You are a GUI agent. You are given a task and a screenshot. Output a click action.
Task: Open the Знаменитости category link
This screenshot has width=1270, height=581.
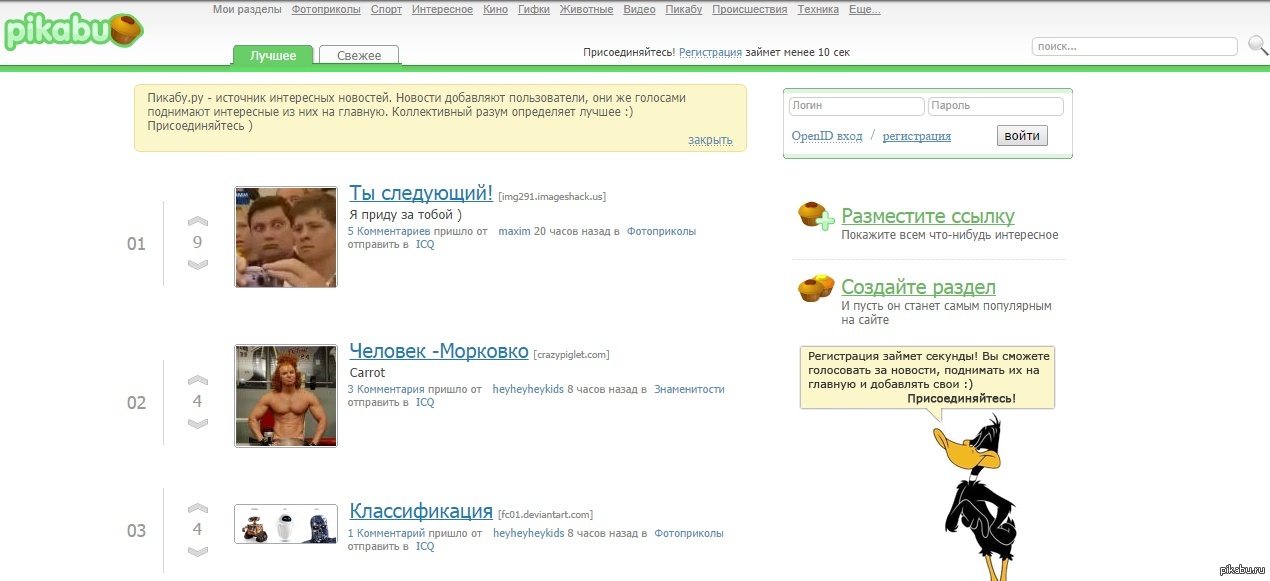(x=689, y=389)
